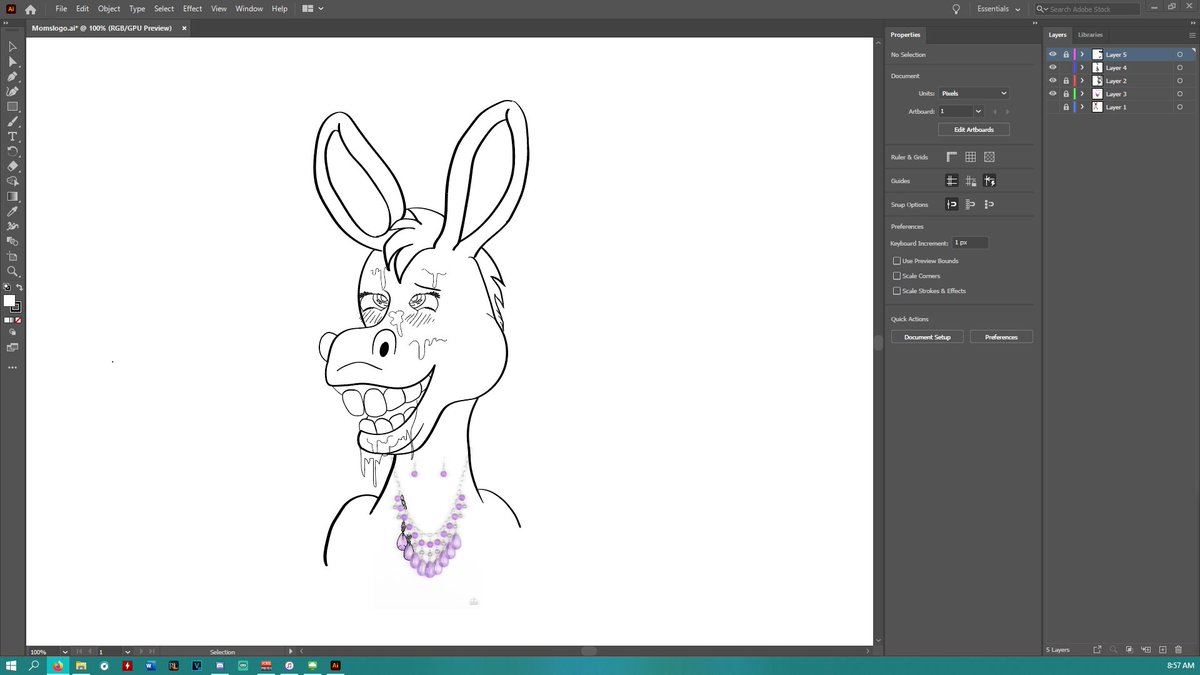Select the Eyedropper tool
1200x675 pixels.
(x=13, y=211)
